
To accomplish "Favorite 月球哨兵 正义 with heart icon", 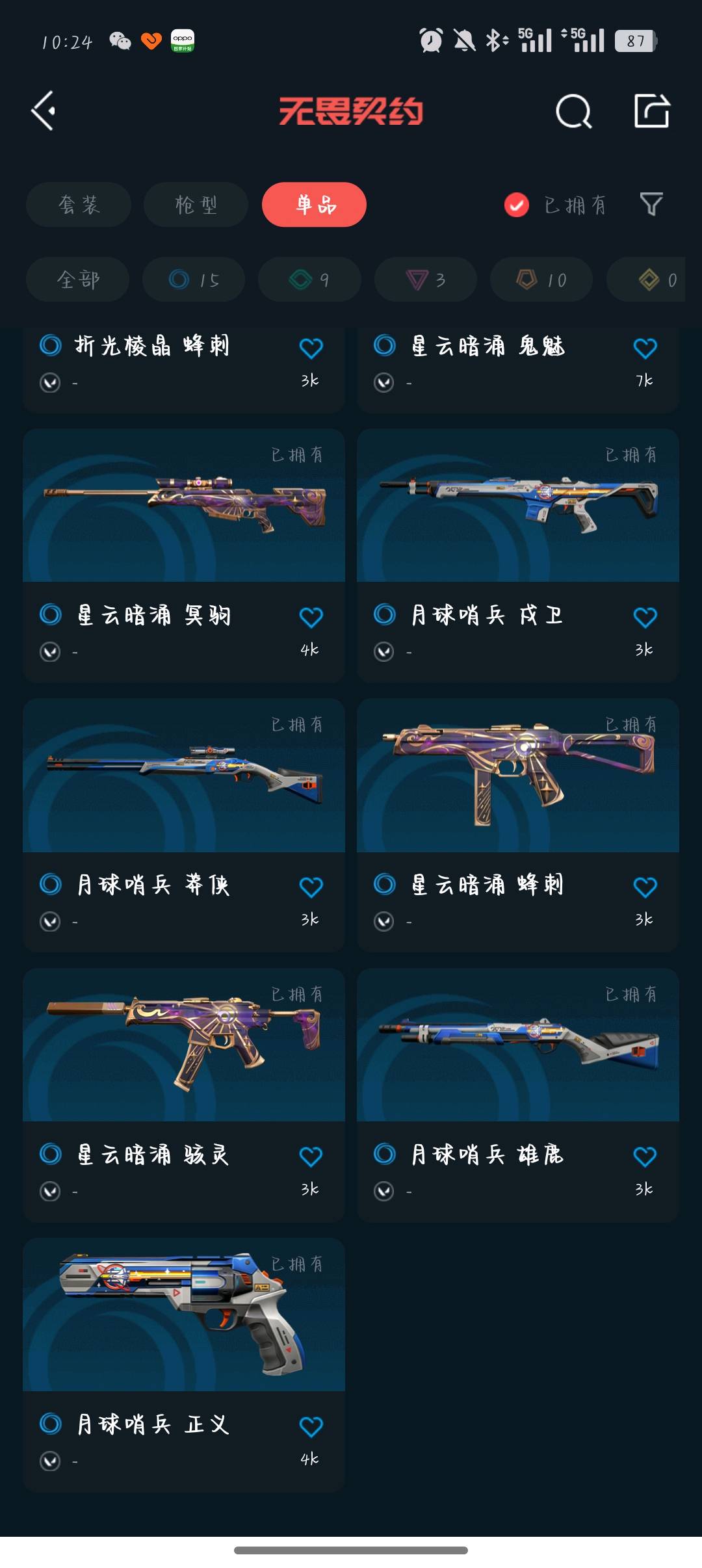I will tap(311, 1426).
